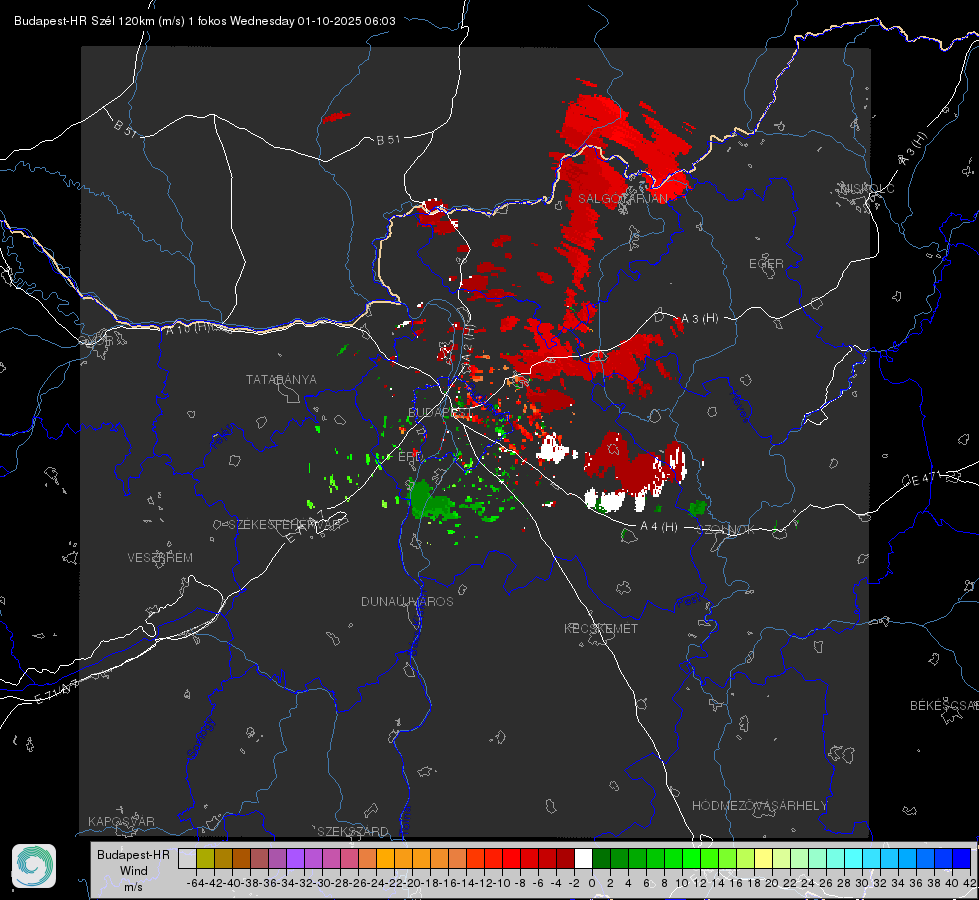Select the yellow swatch between 18 and 20
Viewport: 979px width, 900px height.
[x=763, y=858]
